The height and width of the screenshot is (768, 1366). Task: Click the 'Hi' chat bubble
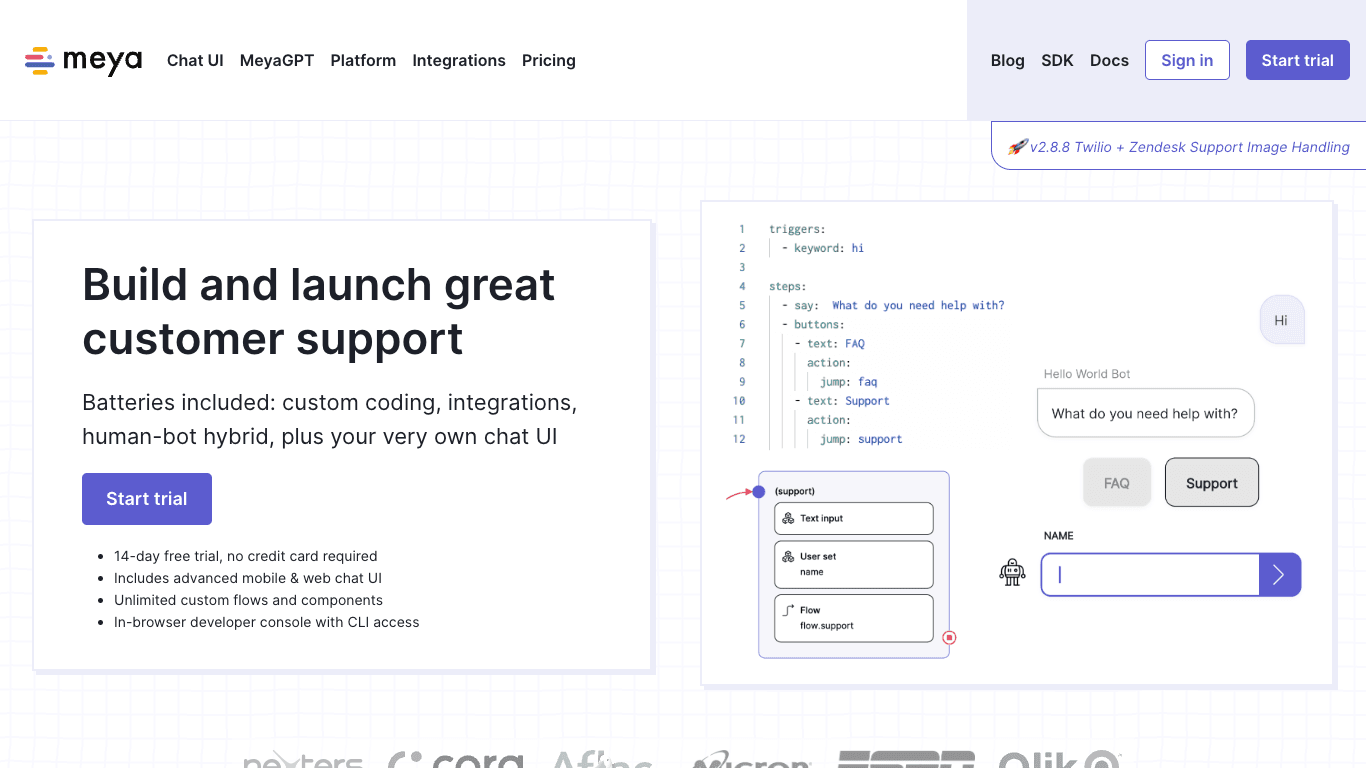pyautogui.click(x=1281, y=320)
